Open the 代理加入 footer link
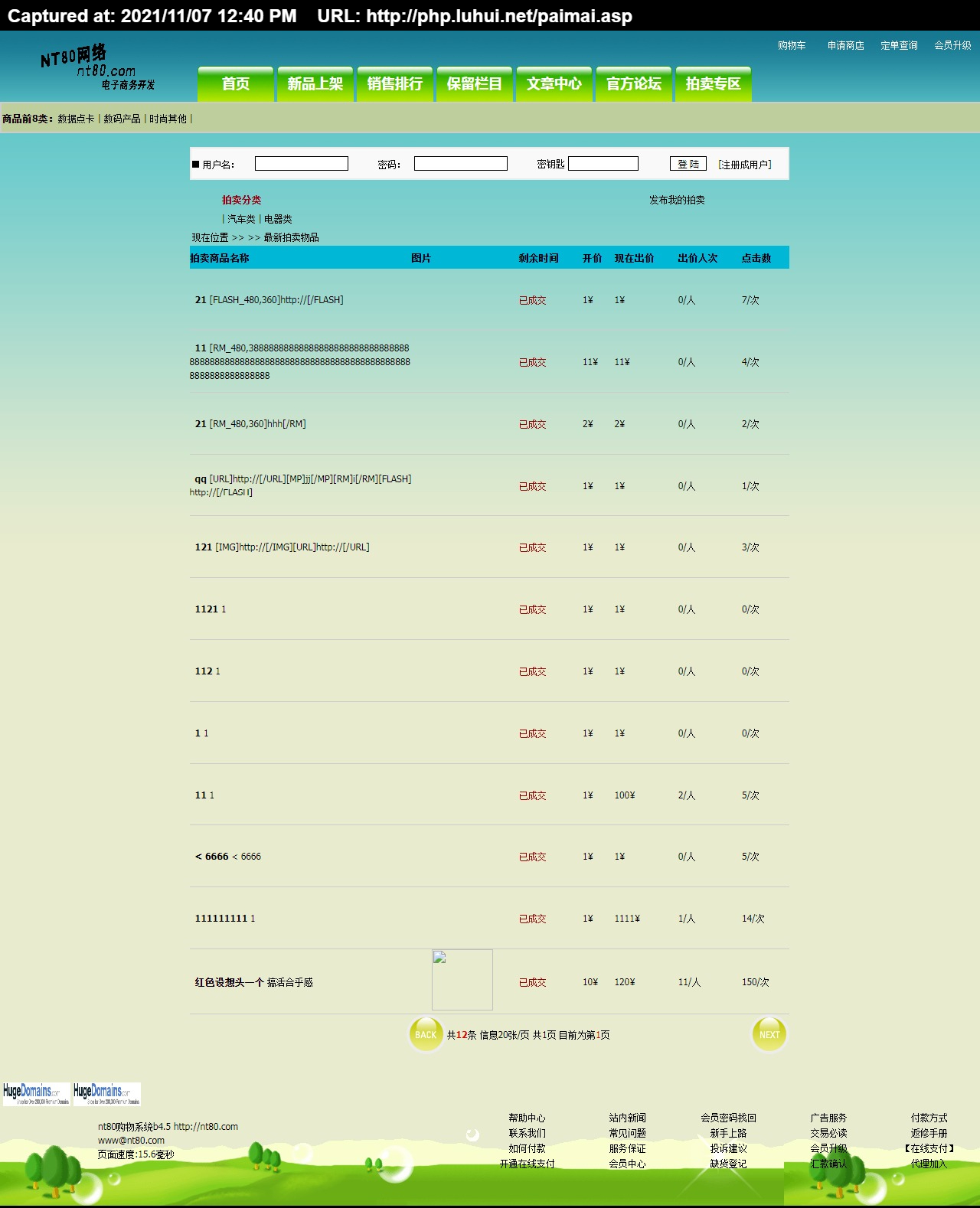The height and width of the screenshot is (1208, 980). (x=929, y=1164)
